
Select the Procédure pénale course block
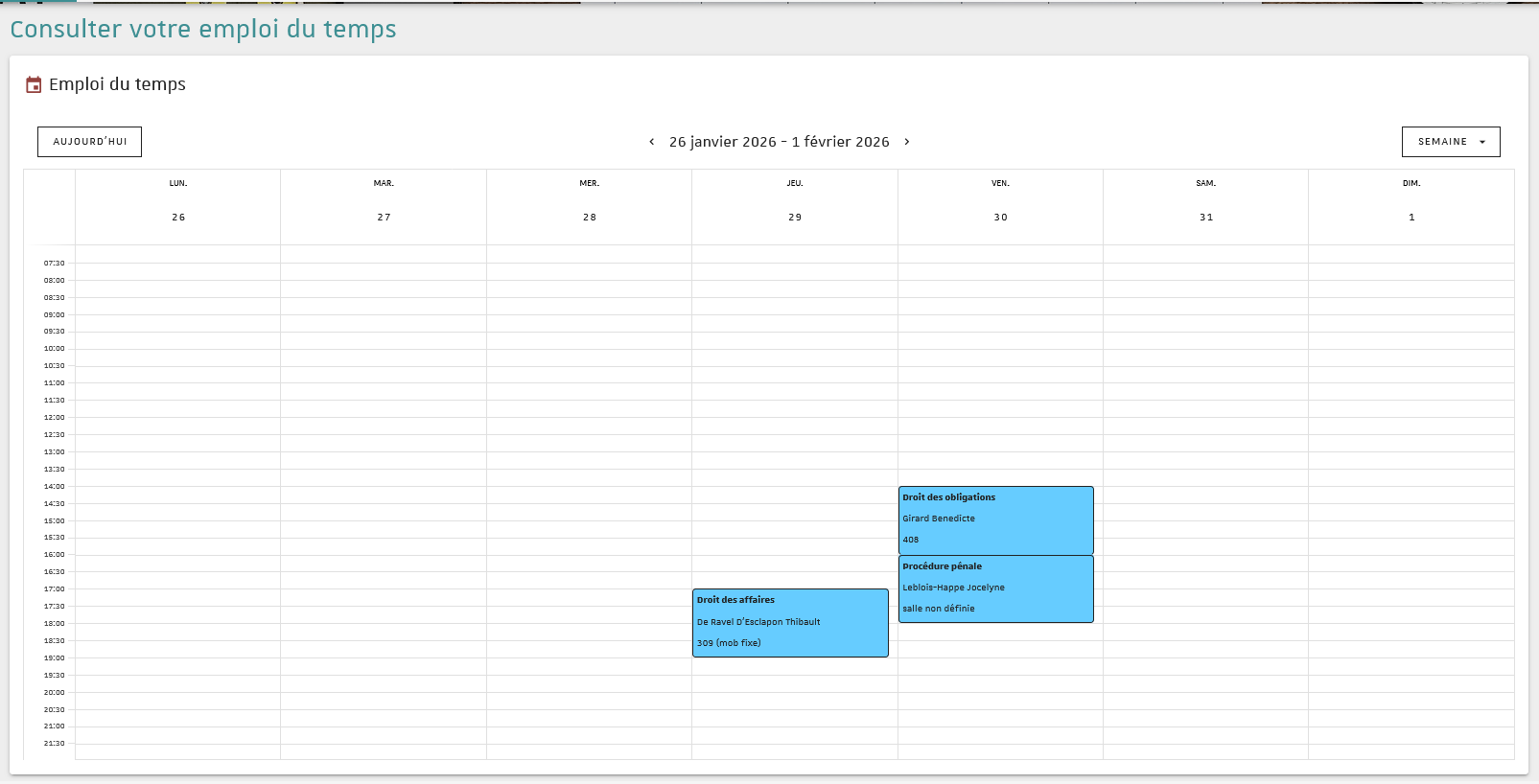[x=995, y=588]
